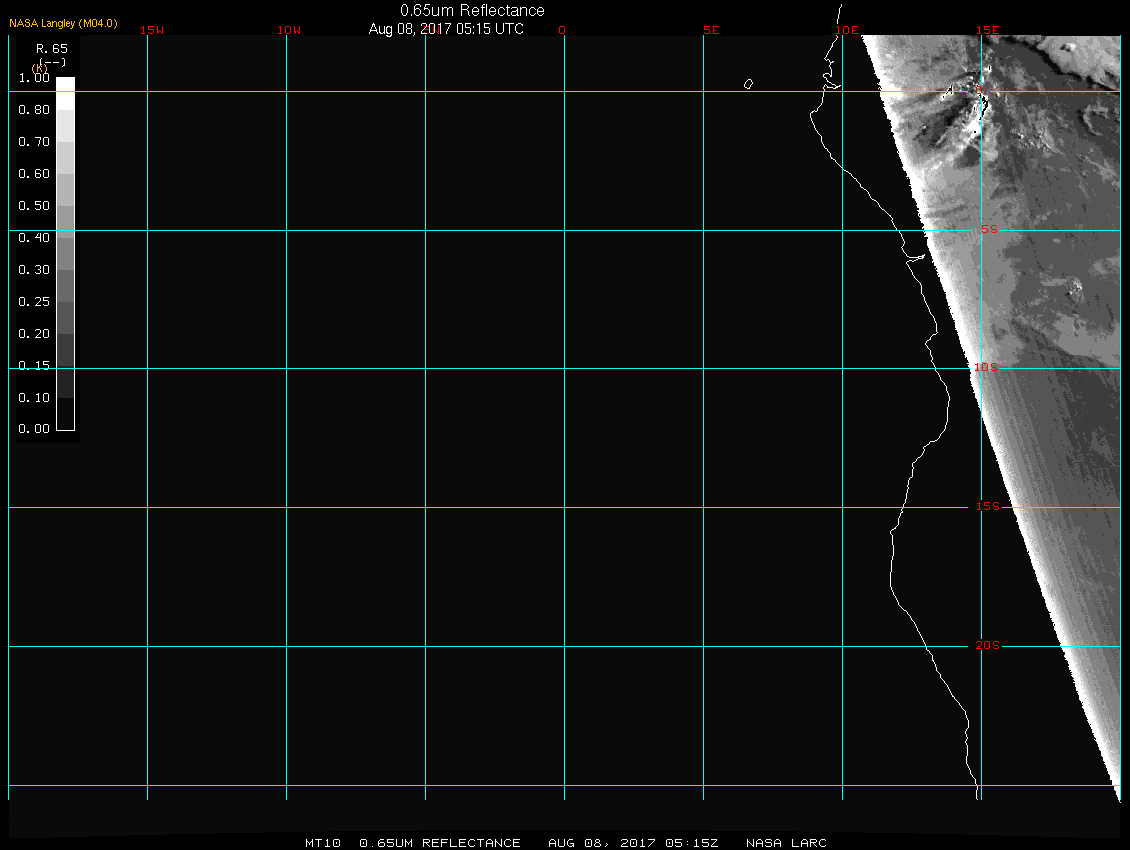Select the MT10 text in the footer
The image size is (1130, 850).
(x=323, y=843)
